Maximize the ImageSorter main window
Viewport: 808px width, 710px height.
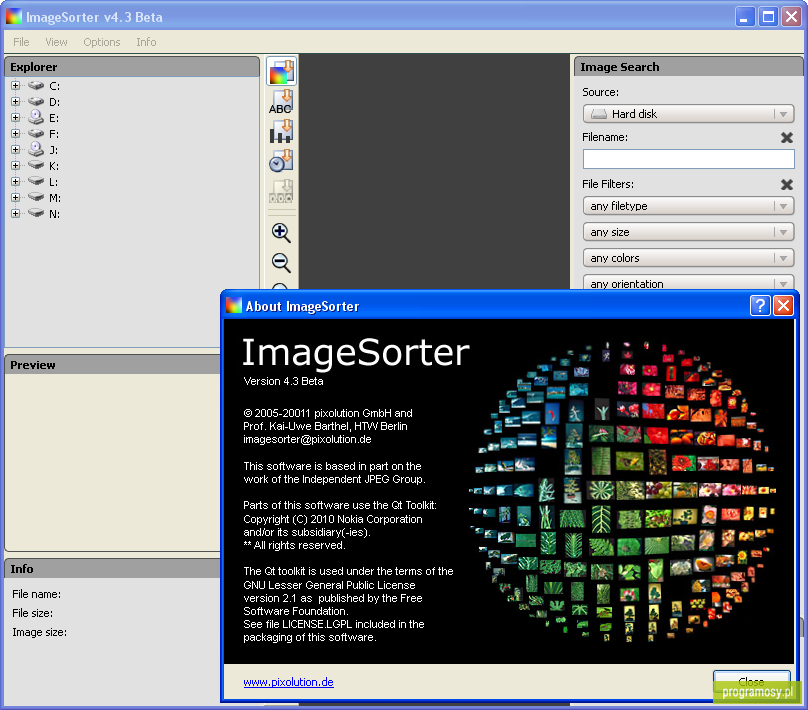(768, 17)
